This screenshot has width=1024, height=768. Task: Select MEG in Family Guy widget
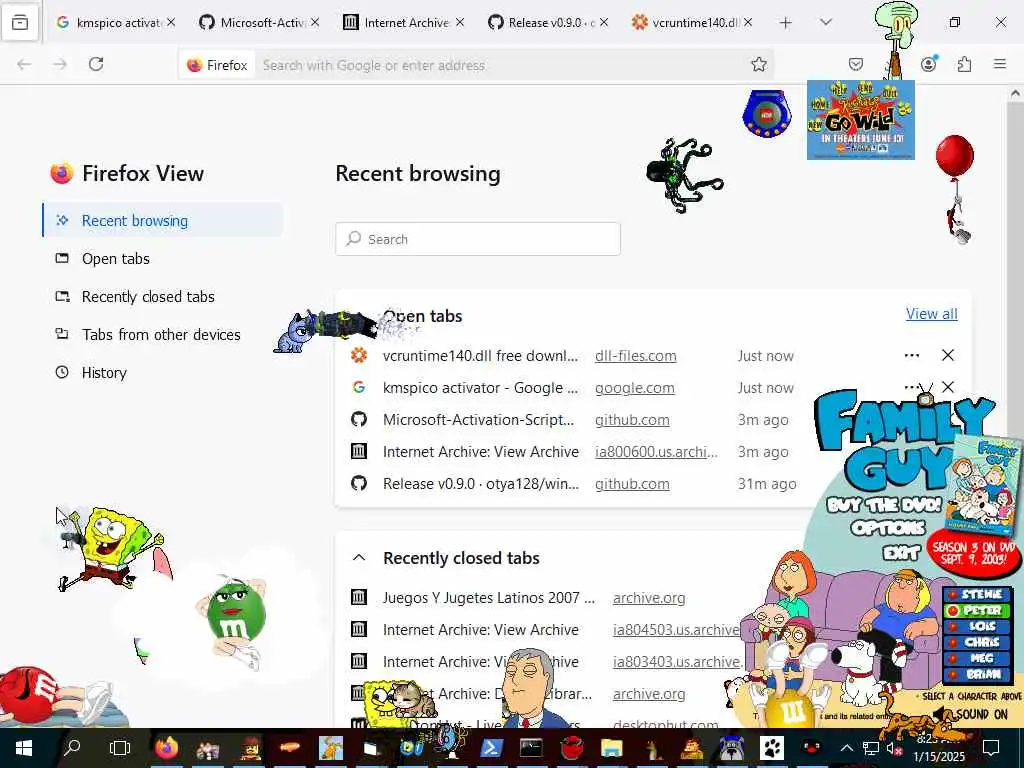(x=977, y=658)
